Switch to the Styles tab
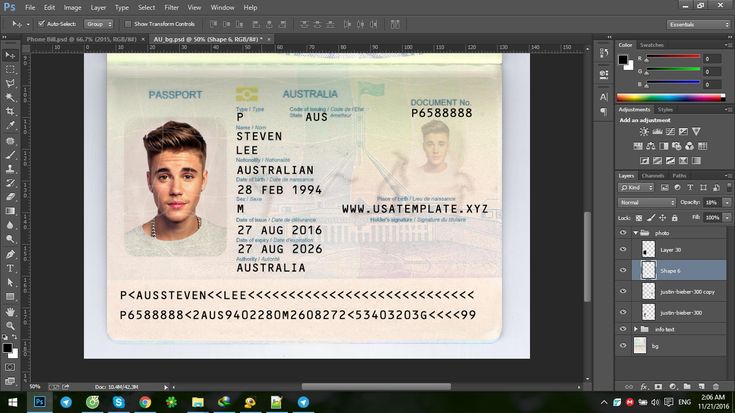Image resolution: width=735 pixels, height=413 pixels. click(x=665, y=110)
